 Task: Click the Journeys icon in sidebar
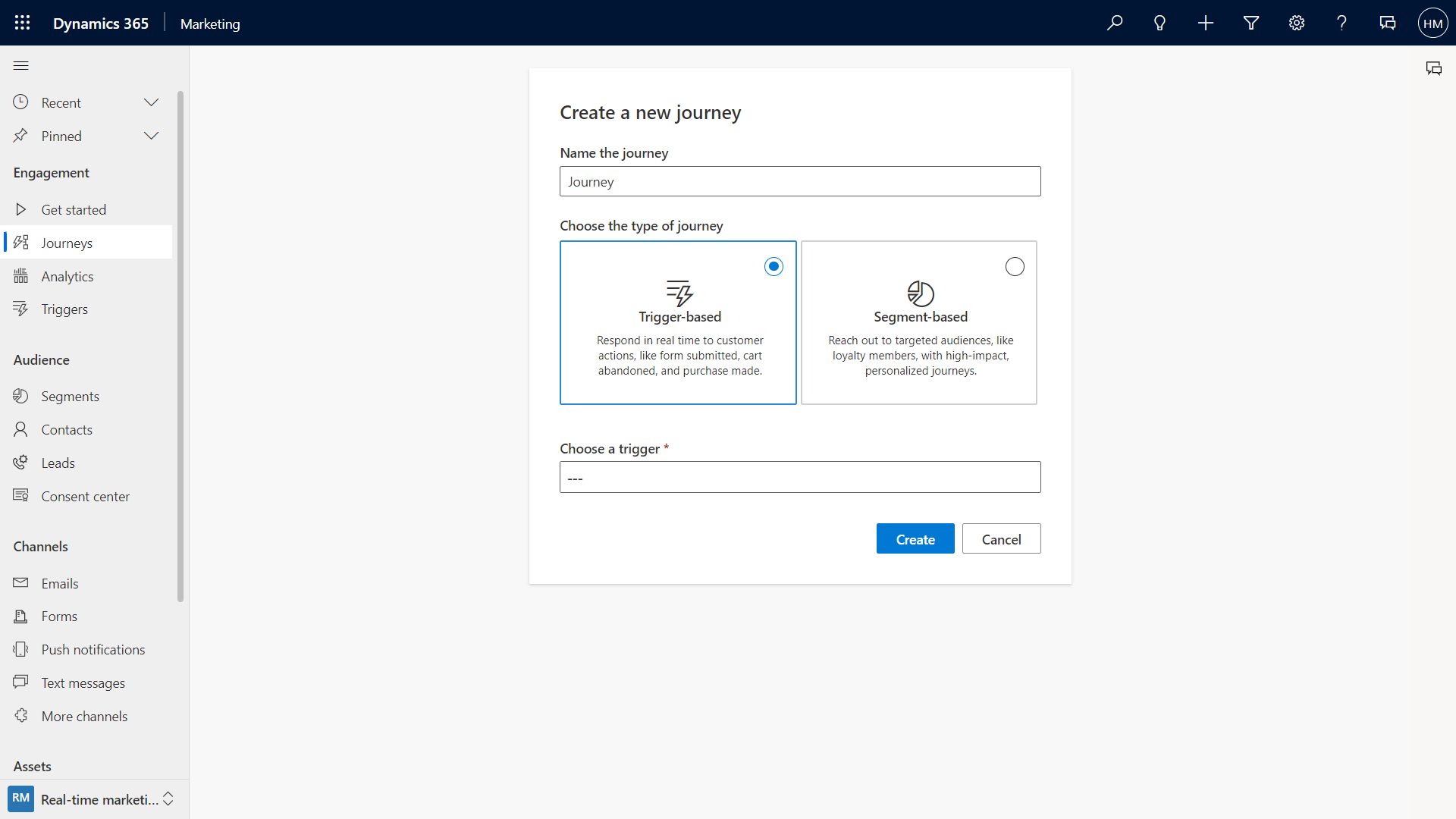(20, 242)
